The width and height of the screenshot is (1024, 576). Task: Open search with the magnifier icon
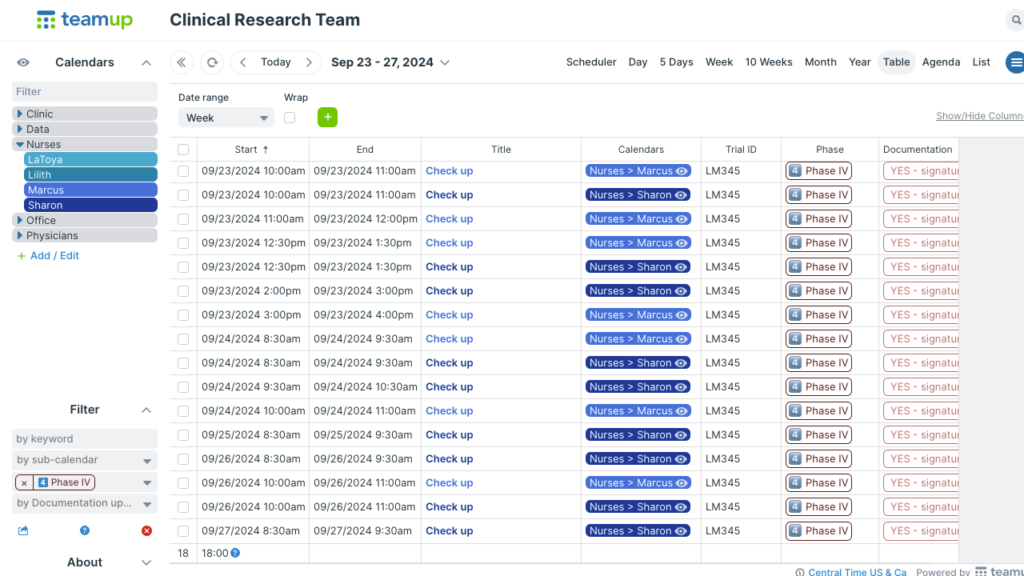point(1016,20)
